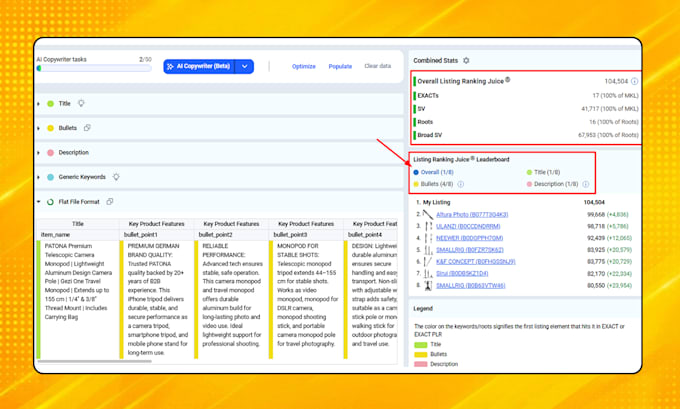Viewport: 680px width, 409px height.
Task: Click the Populate link
Action: click(x=340, y=66)
